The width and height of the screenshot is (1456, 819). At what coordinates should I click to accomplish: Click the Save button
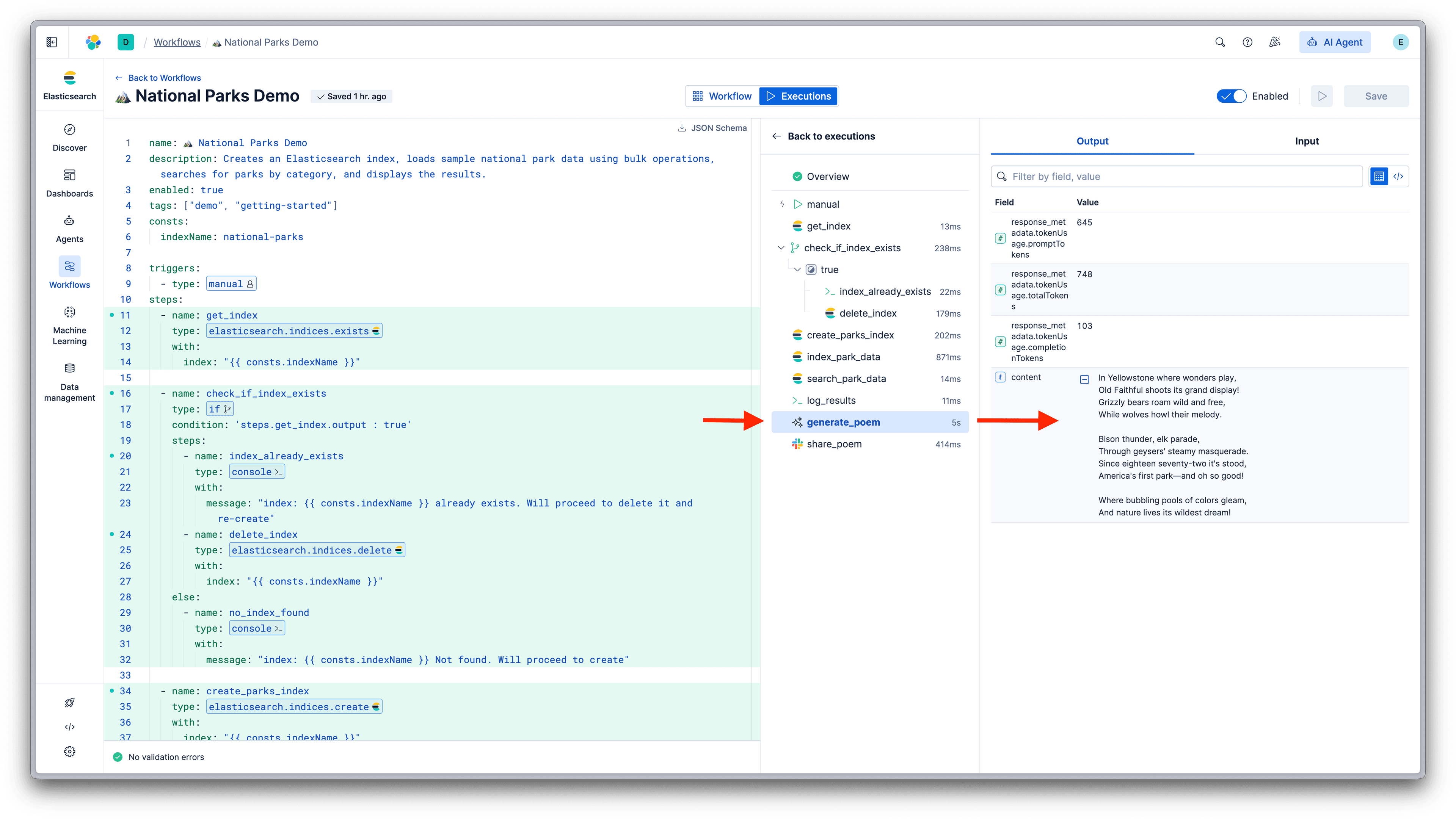tap(1376, 96)
